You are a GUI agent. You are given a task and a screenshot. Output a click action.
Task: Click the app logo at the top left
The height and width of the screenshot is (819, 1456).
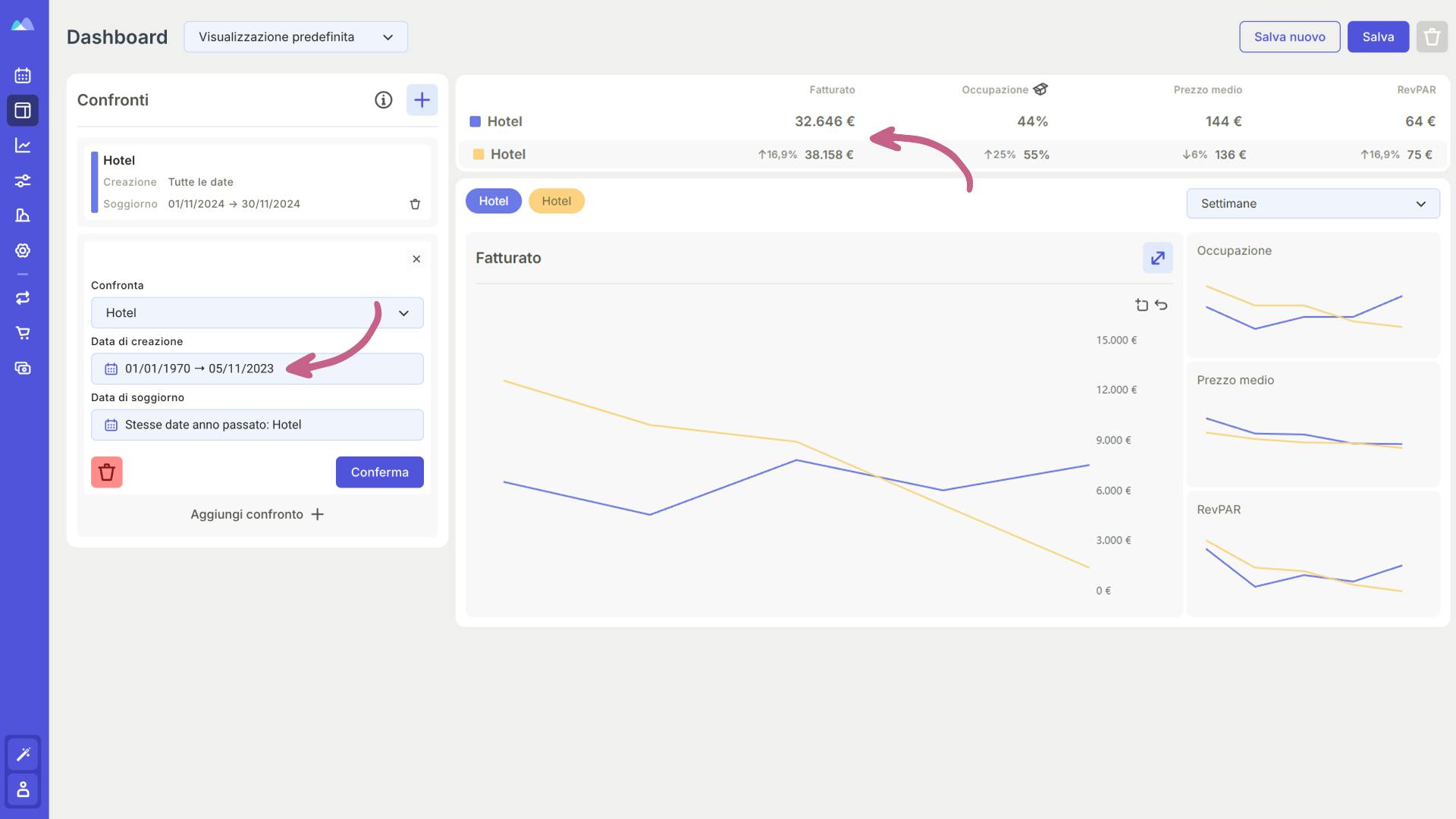coord(23,24)
